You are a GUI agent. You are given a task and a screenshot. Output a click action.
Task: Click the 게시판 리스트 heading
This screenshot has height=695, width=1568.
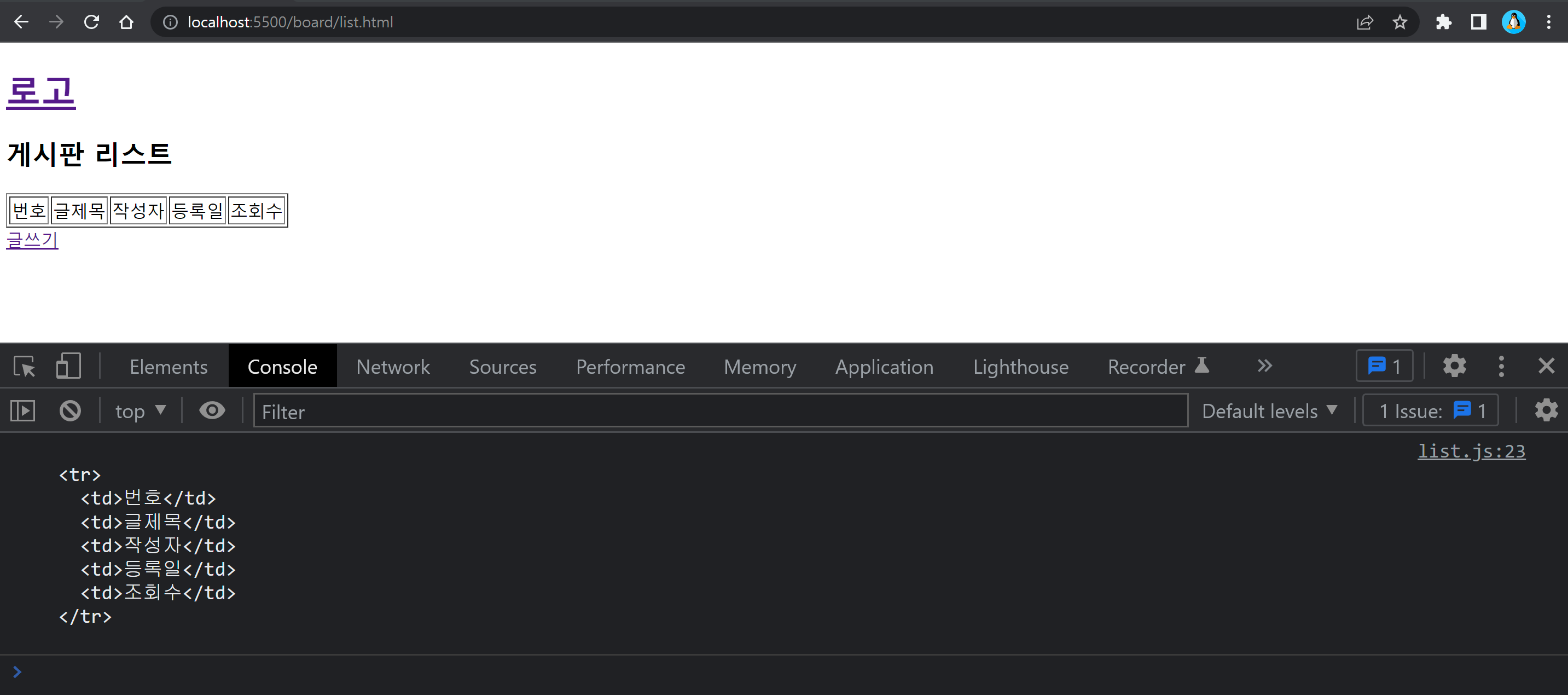pyautogui.click(x=90, y=153)
